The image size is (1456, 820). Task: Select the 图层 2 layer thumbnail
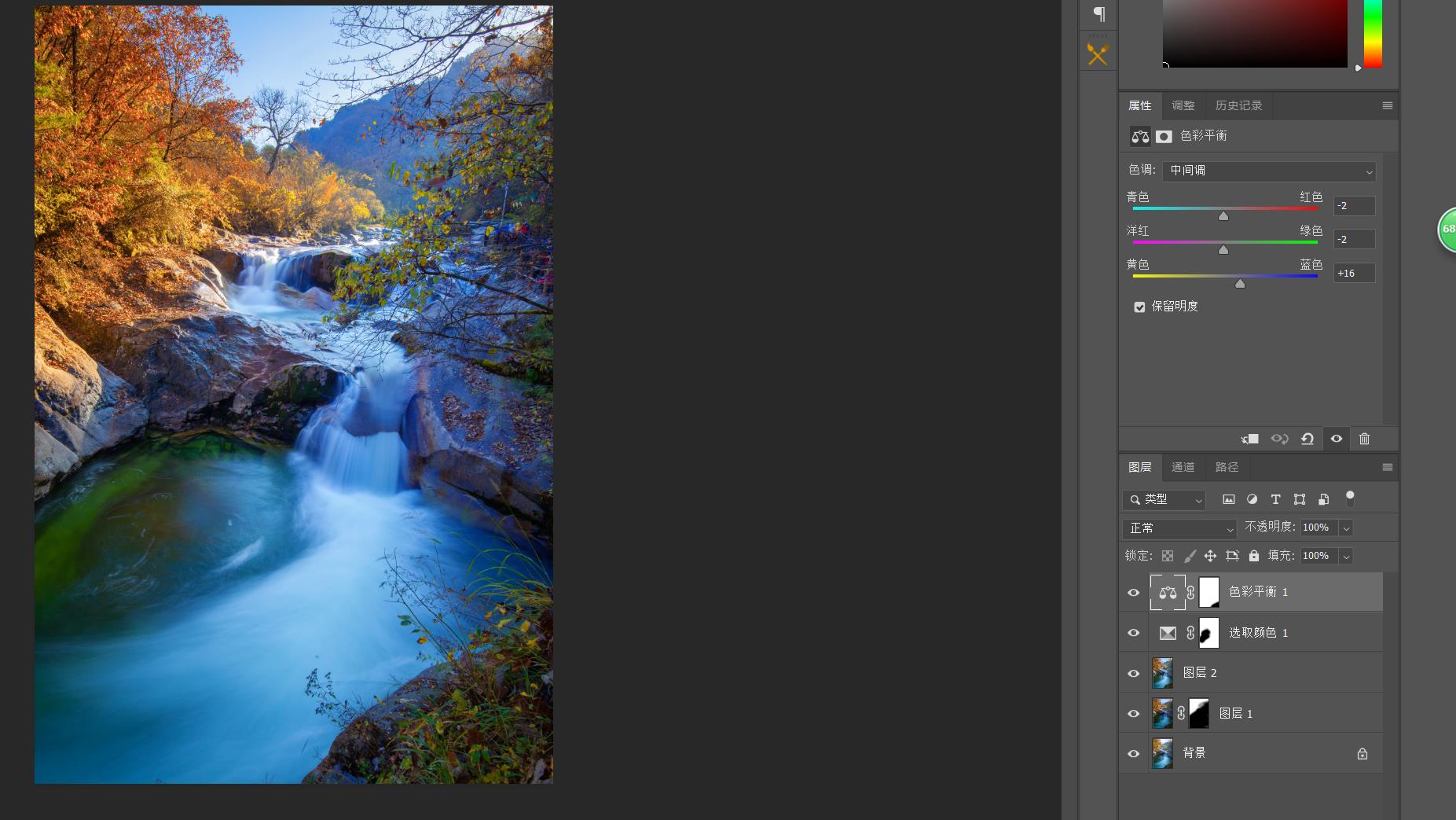(x=1162, y=674)
